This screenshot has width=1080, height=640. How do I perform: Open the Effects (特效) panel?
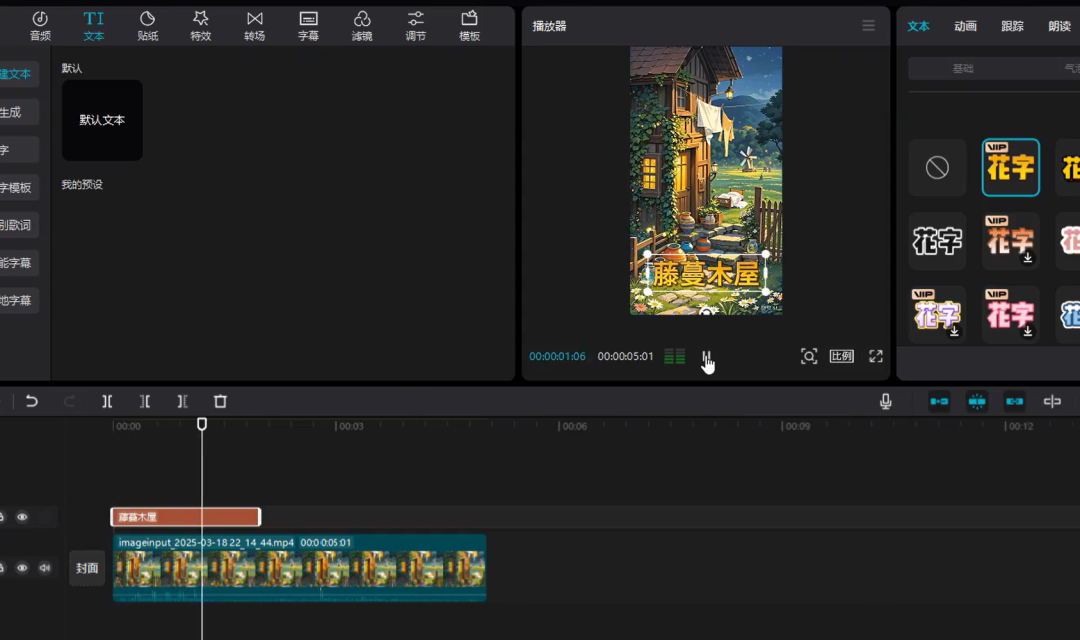click(200, 26)
